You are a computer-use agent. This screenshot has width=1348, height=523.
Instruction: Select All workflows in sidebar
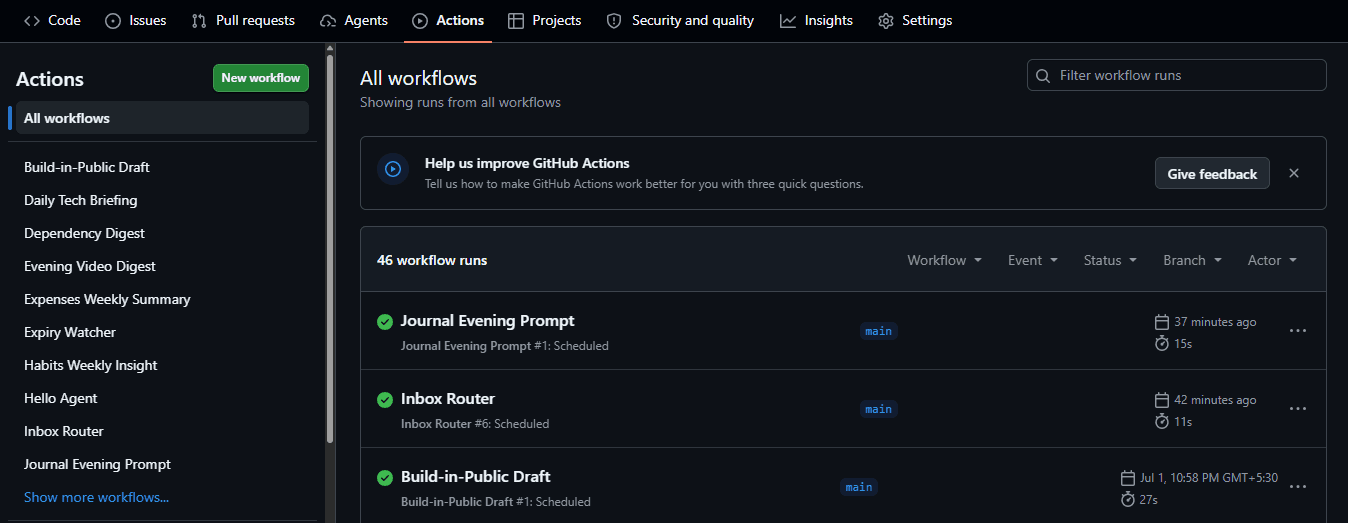(162, 118)
